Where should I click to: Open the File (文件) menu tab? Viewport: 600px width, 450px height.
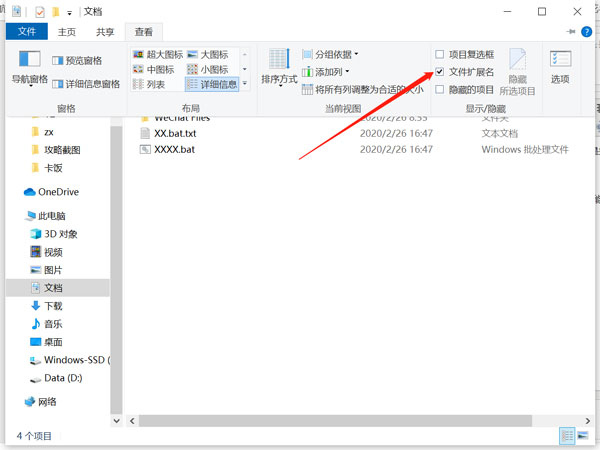(26, 32)
